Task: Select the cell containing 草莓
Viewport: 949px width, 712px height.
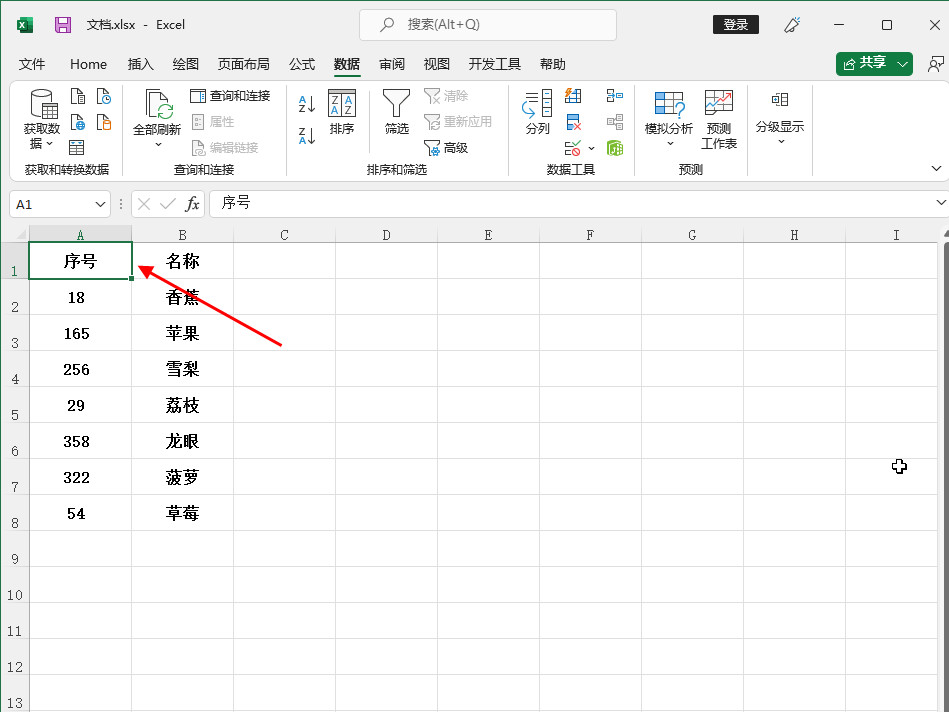Action: tap(182, 513)
